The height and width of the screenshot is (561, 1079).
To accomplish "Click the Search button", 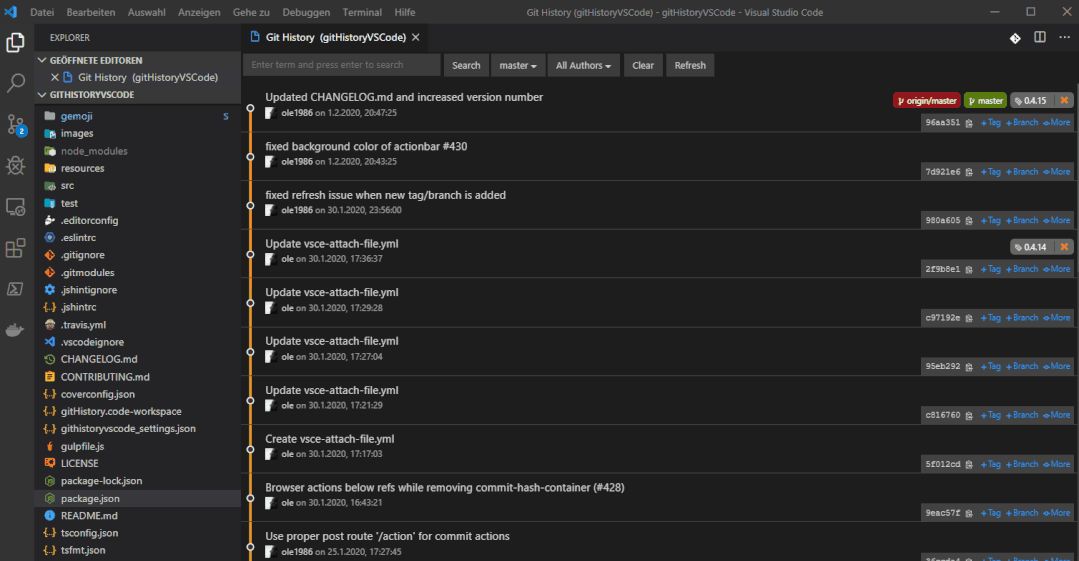I will (x=466, y=65).
